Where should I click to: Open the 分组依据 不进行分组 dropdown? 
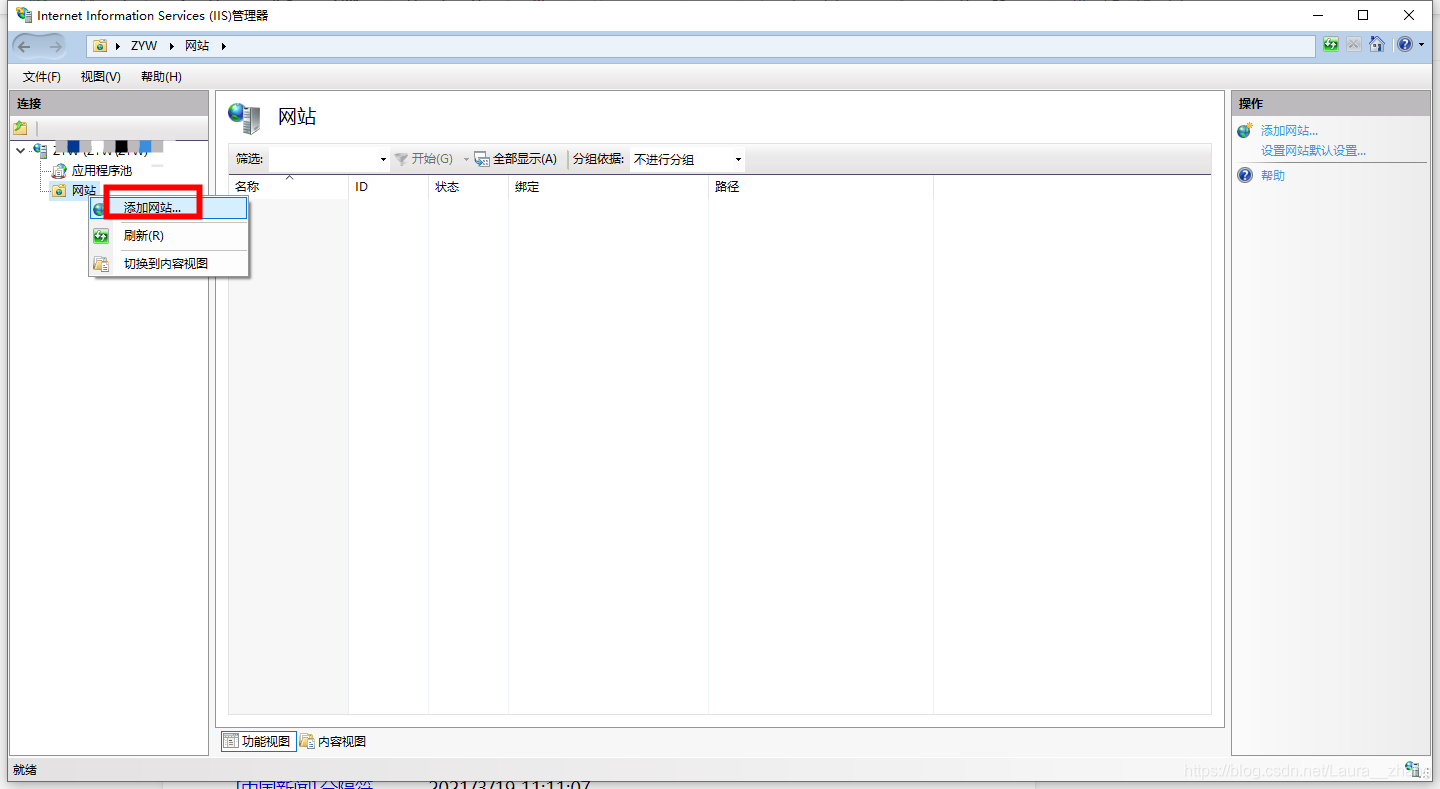[687, 159]
